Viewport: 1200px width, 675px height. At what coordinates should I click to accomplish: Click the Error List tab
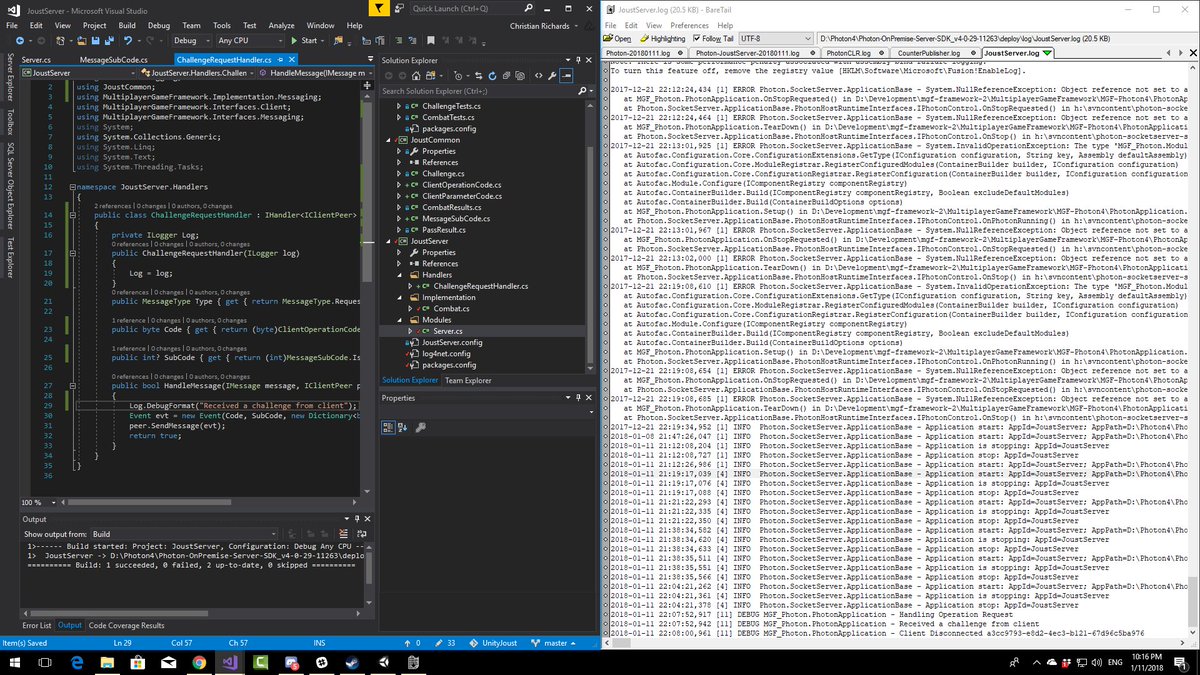37,625
